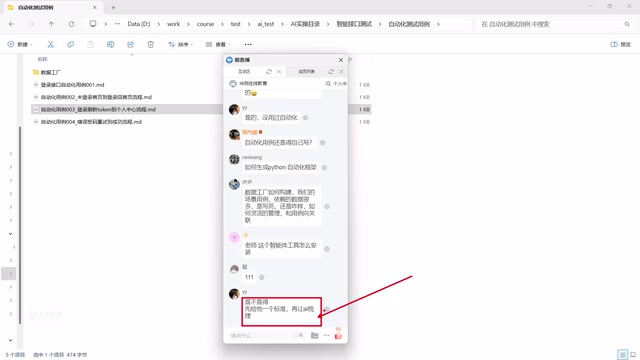Refresh the 成员列表 tab in chat window

coord(331,71)
